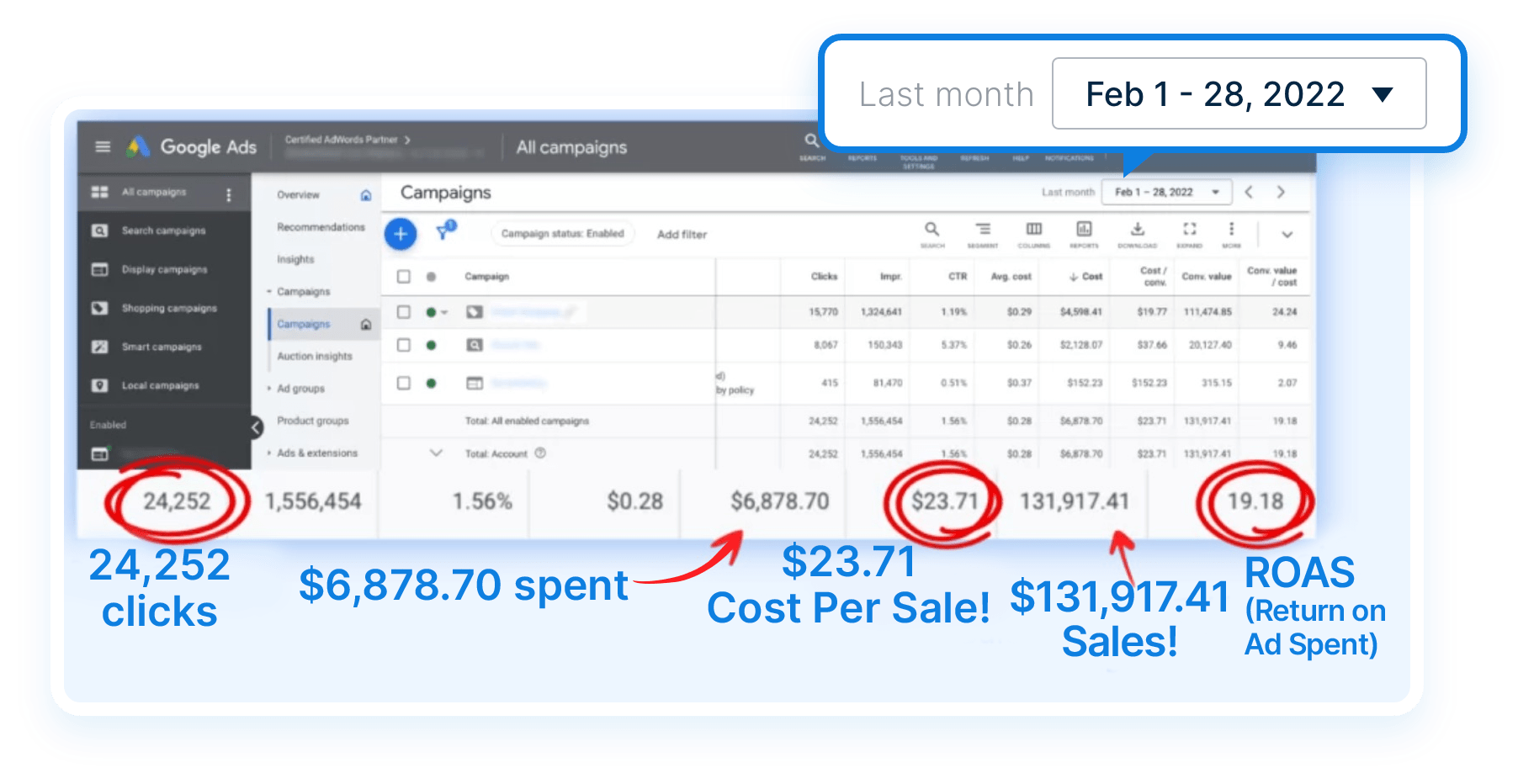Image resolution: width=1518 pixels, height=784 pixels.
Task: Open the hamburger main menu
Action: tap(103, 147)
